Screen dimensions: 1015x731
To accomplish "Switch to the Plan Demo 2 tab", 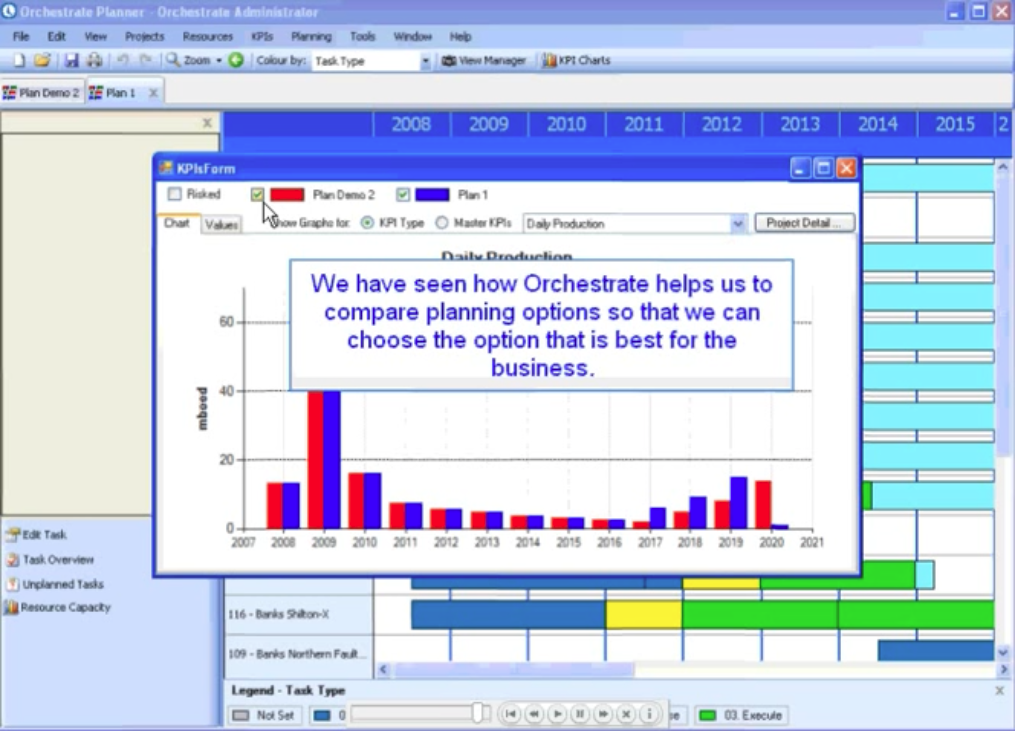I will 41,93.
